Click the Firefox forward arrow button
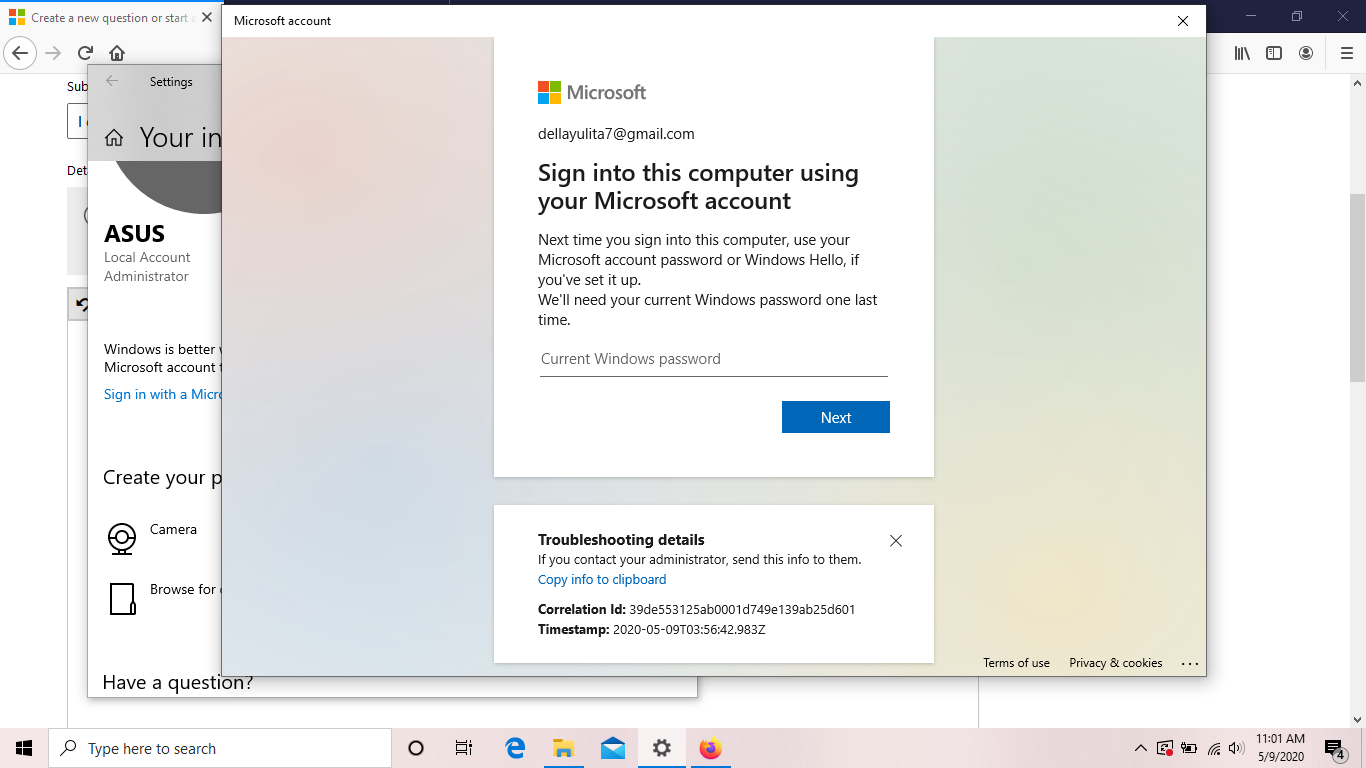 53,53
